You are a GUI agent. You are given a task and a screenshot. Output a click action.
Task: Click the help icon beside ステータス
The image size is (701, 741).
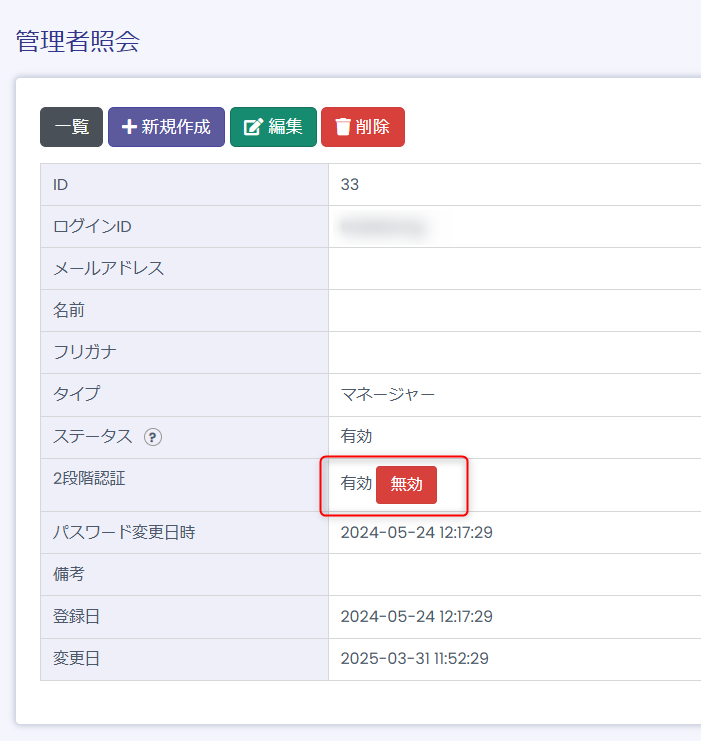click(x=153, y=436)
